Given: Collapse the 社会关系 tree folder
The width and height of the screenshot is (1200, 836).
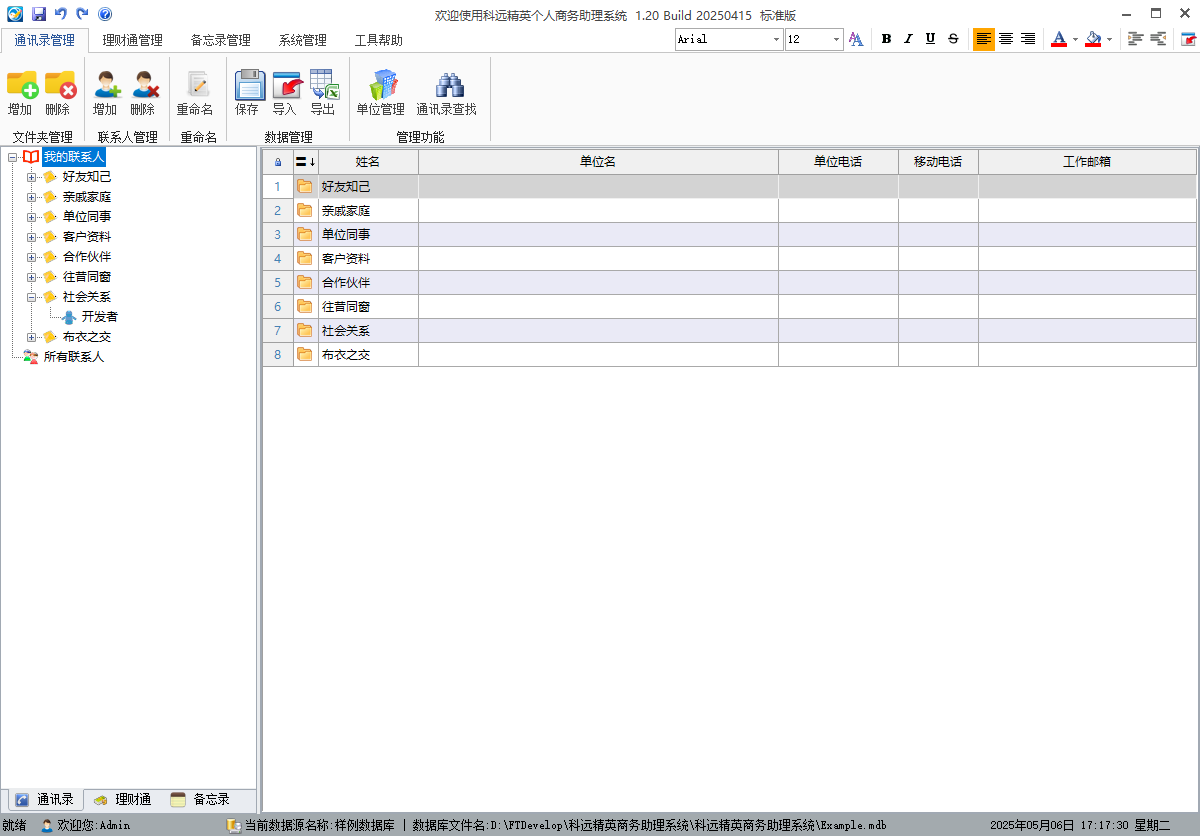Looking at the screenshot, I should [32, 297].
